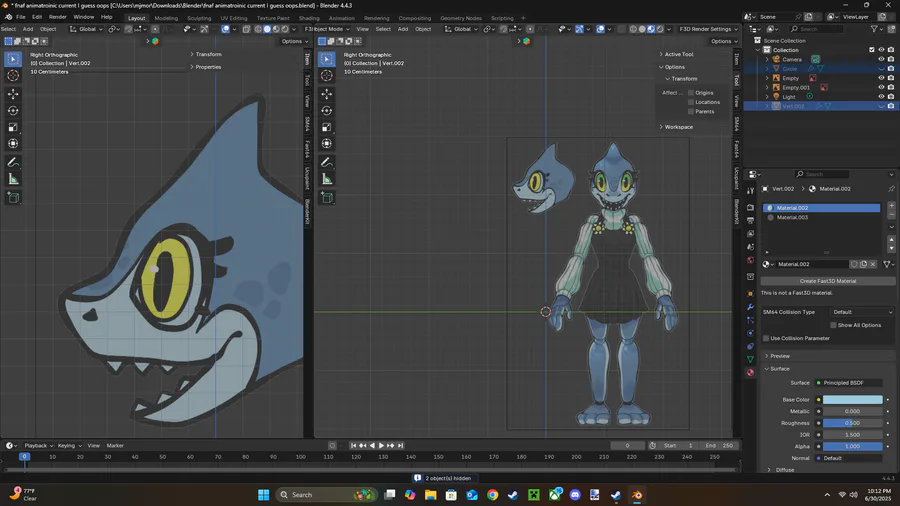
Task: Enable Affect Only Parents checkbox
Action: coord(690,111)
